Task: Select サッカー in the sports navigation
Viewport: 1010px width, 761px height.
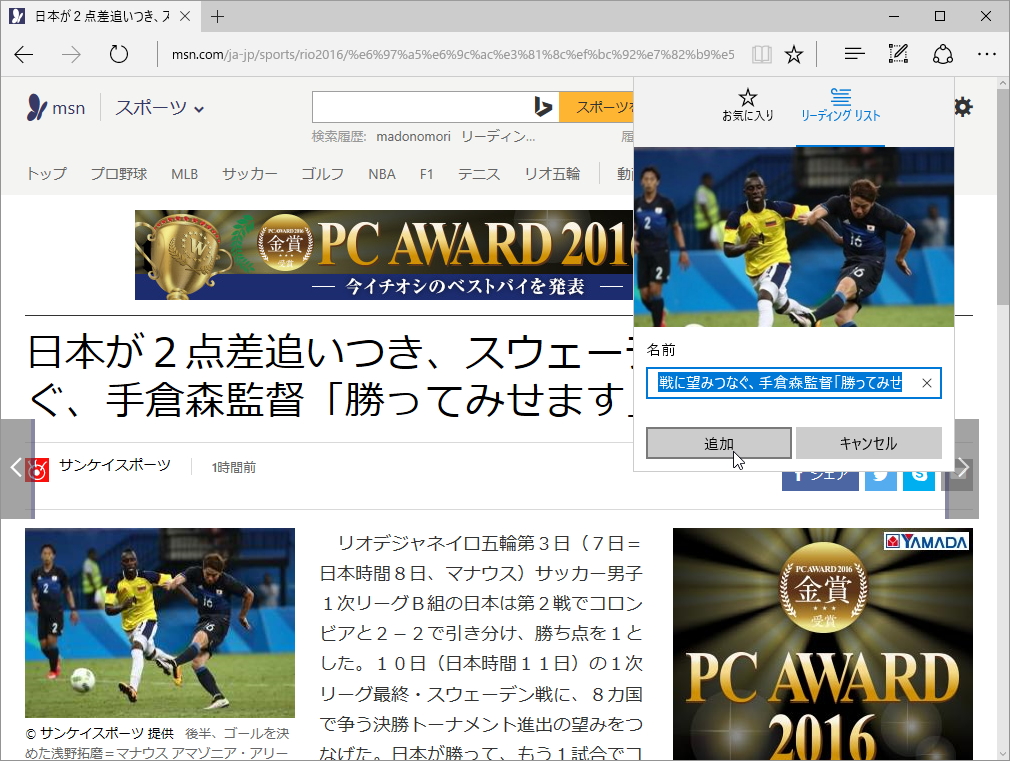Action: [x=249, y=173]
